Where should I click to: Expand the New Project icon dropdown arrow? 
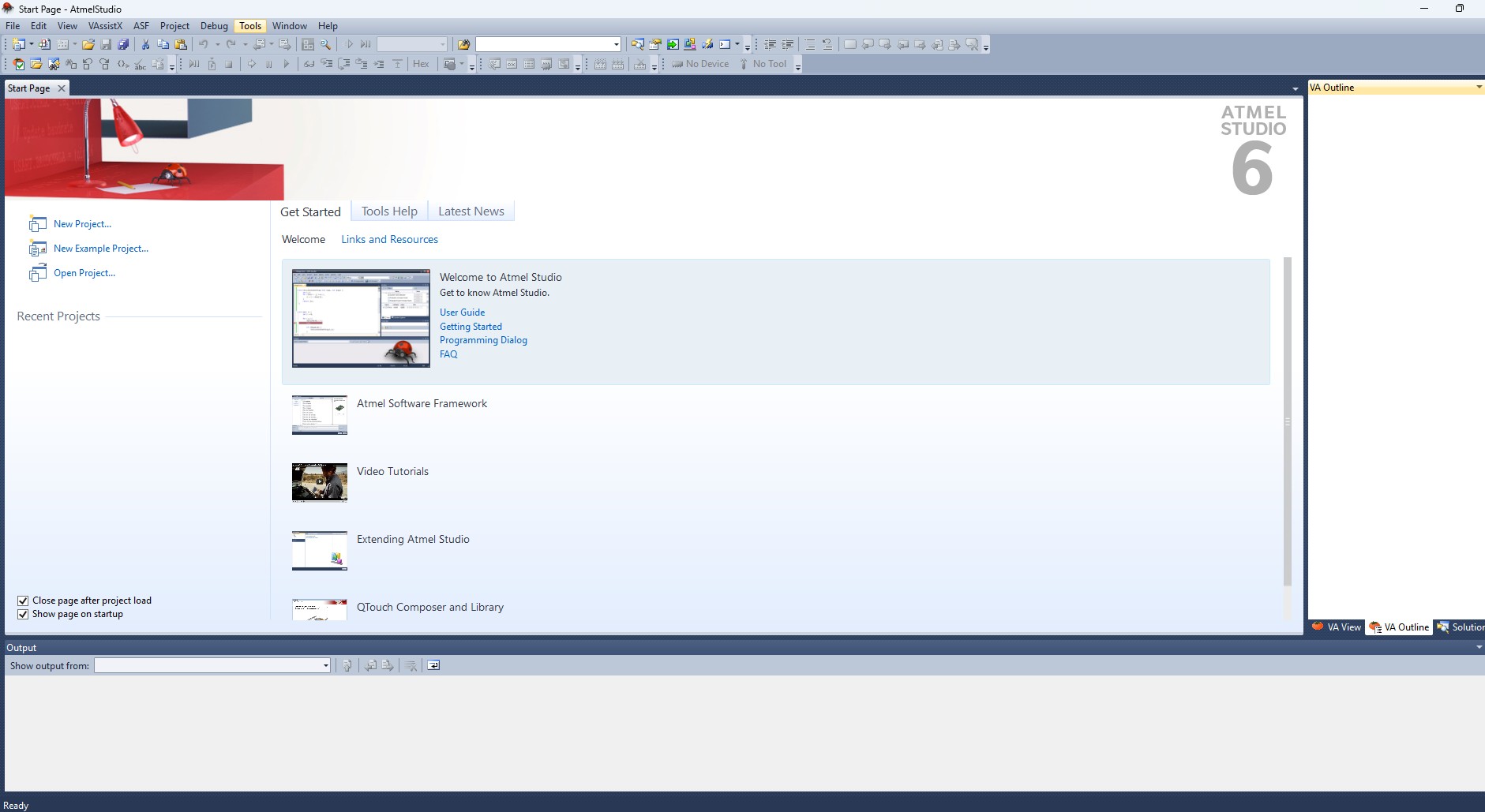(32, 44)
